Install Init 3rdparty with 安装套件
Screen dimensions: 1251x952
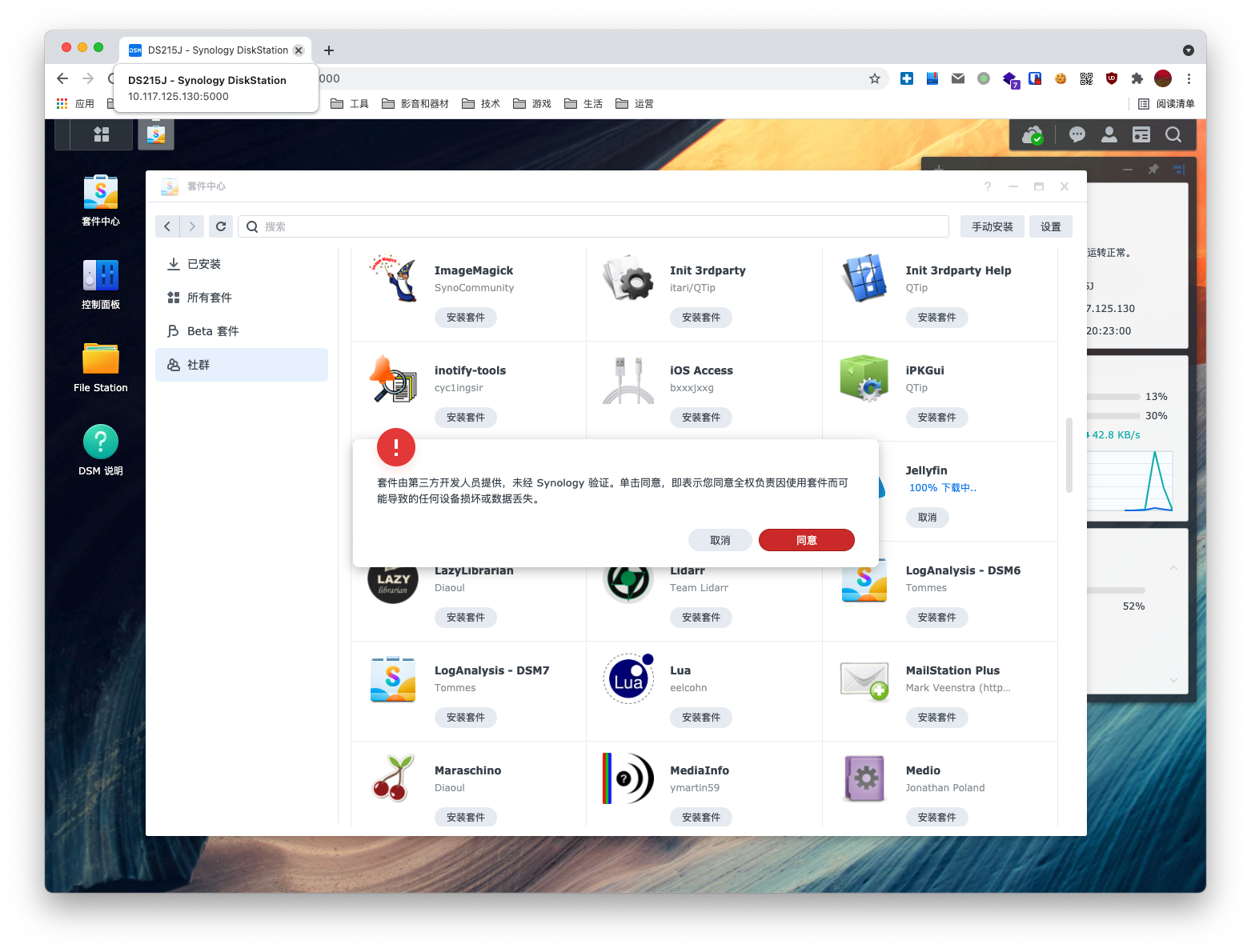pos(701,318)
